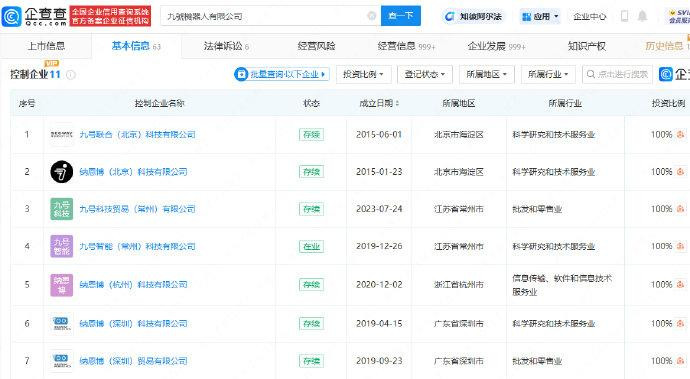Click 批量查询以下企业 button
690x379 pixels.
282,74
